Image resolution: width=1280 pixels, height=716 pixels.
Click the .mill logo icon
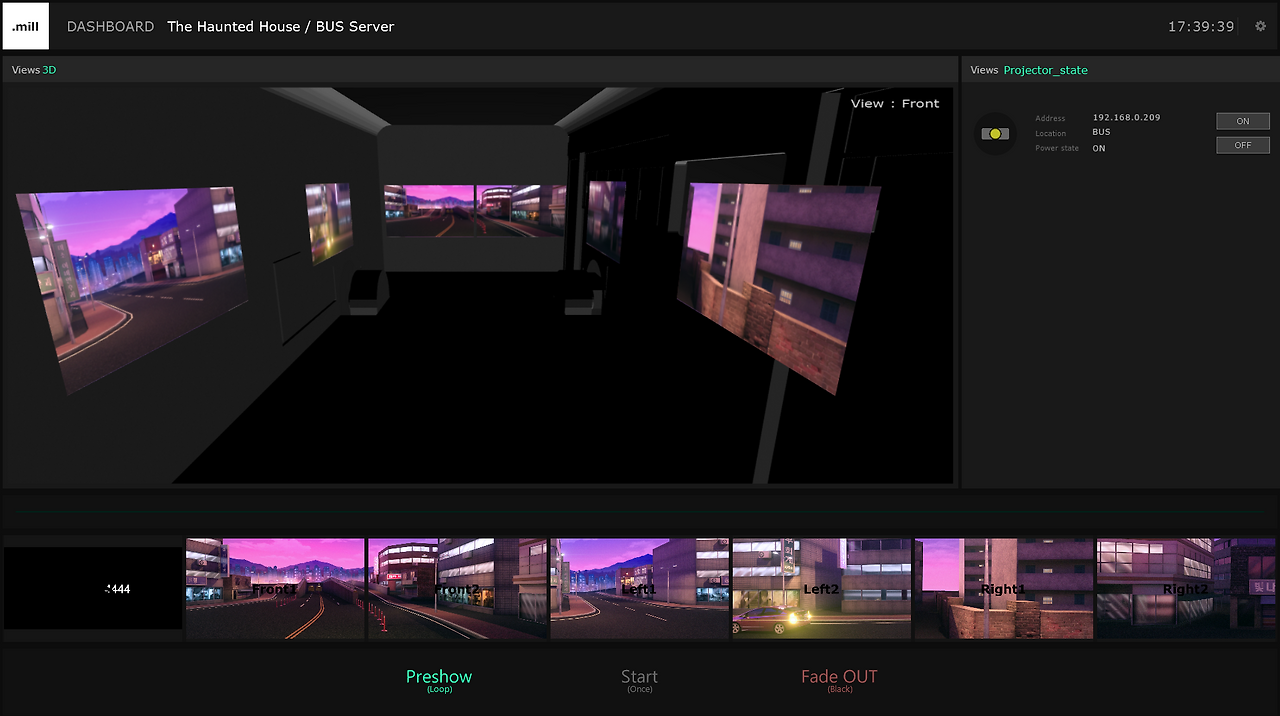pos(26,26)
